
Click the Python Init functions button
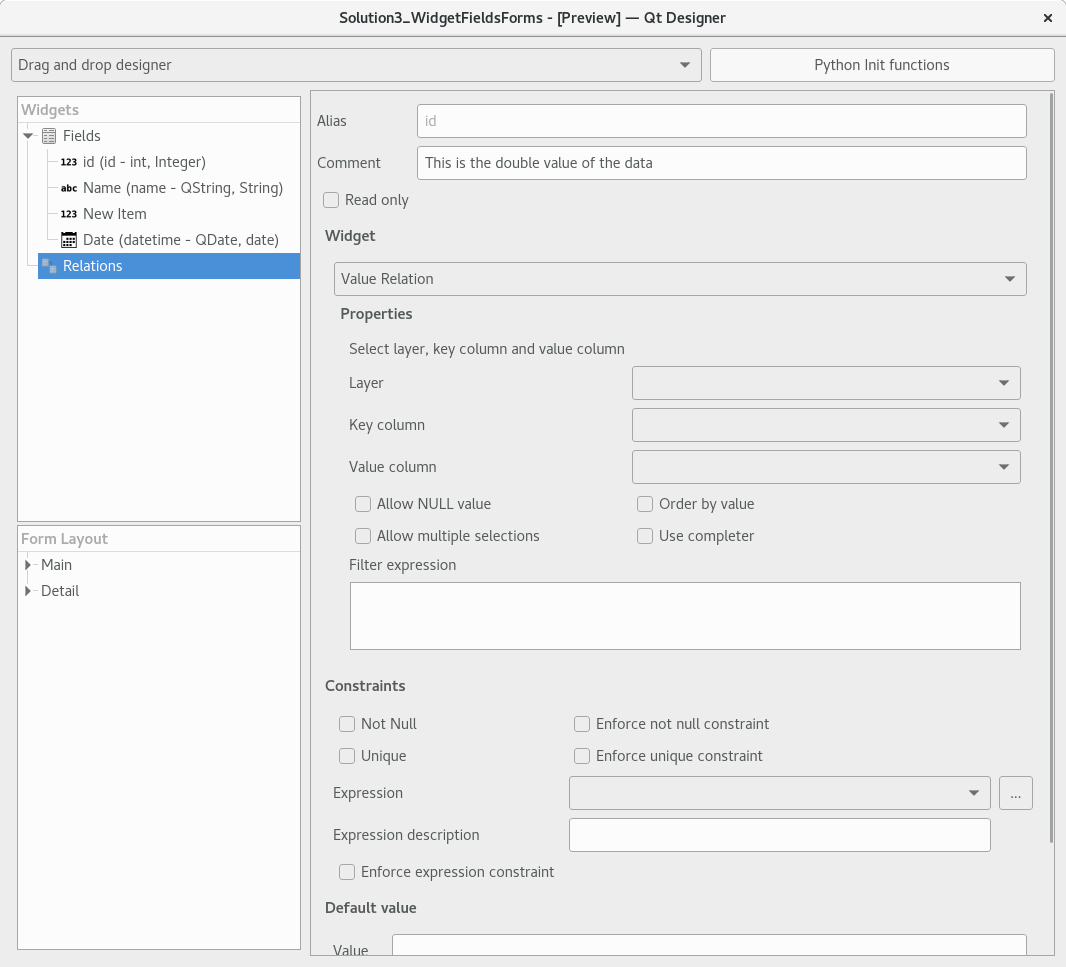point(881,64)
